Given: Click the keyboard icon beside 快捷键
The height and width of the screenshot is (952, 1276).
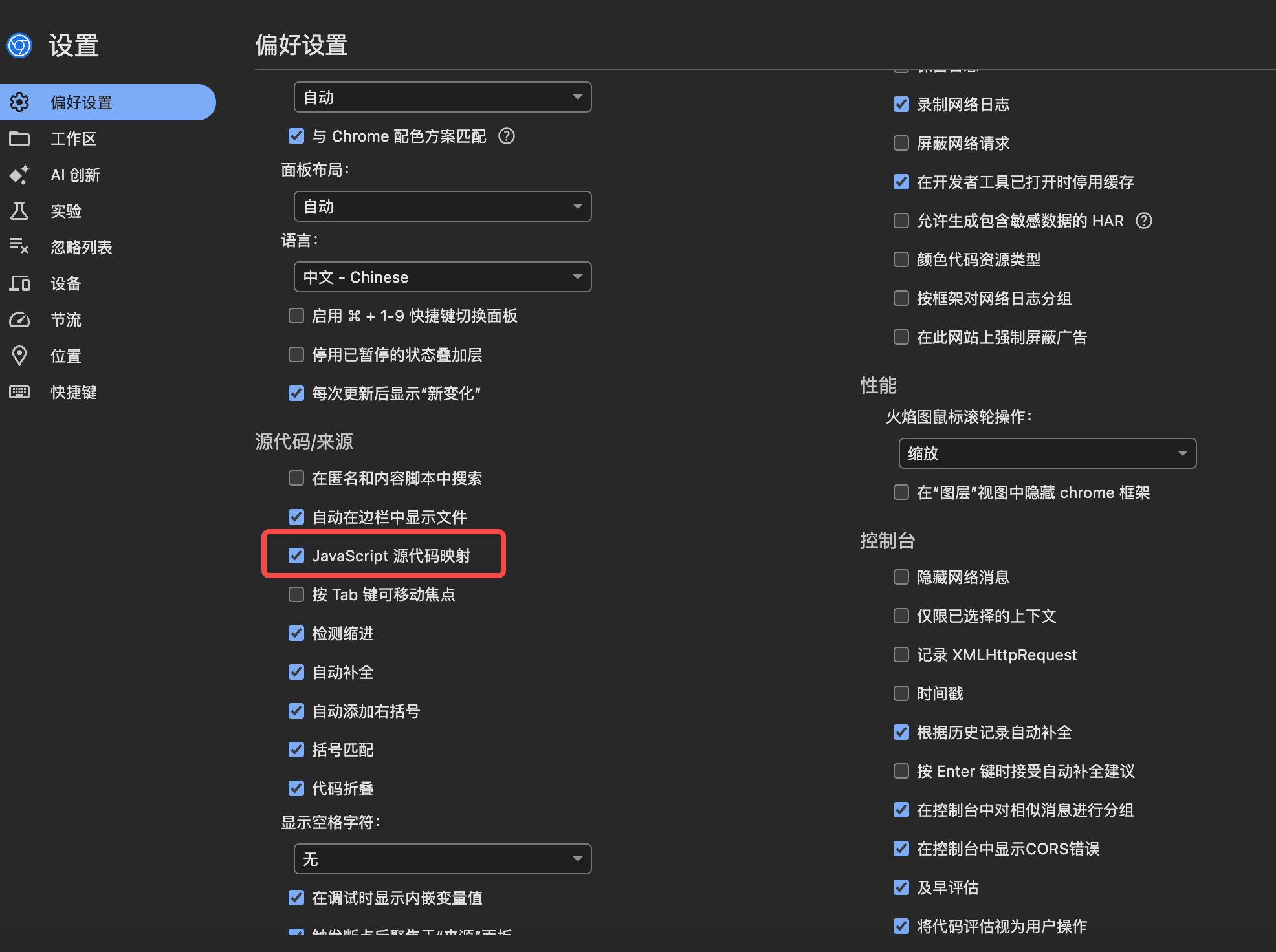Looking at the screenshot, I should (19, 392).
